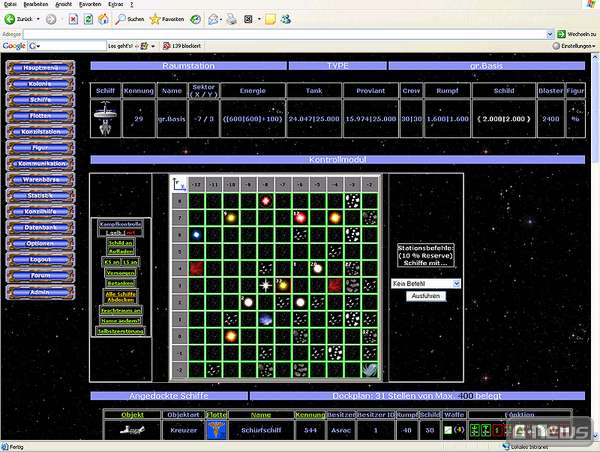Open the Einstellungen dropdown on Google toolbar
The height and width of the screenshot is (452, 600).
[x=575, y=46]
